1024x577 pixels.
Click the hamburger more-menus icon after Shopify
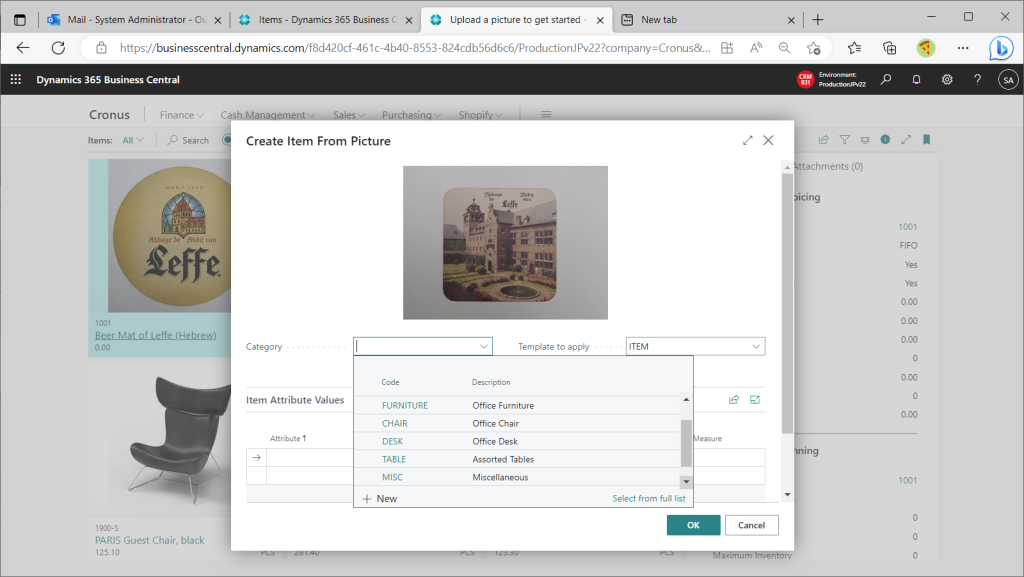pos(546,114)
